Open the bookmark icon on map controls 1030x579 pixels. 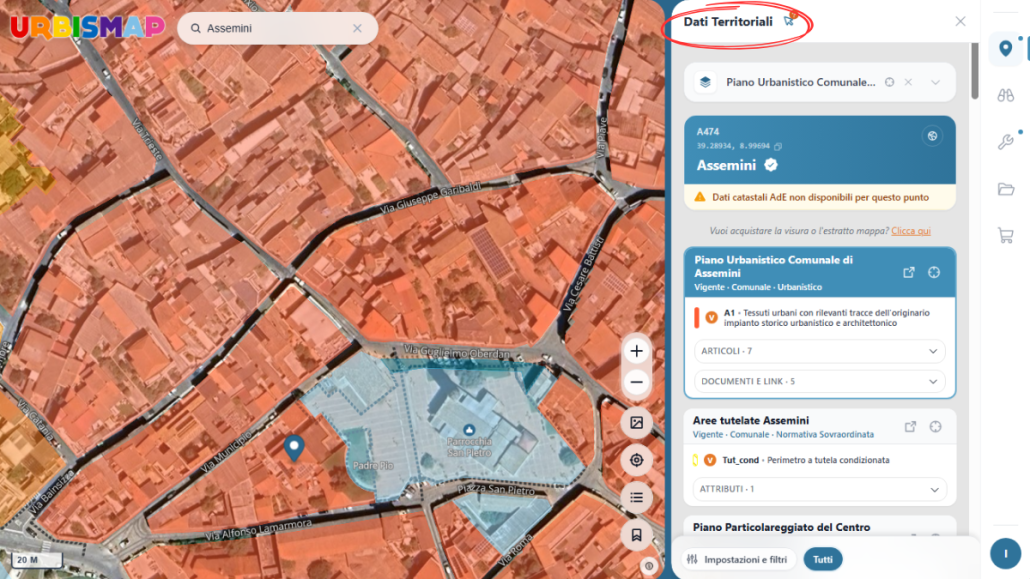636,535
